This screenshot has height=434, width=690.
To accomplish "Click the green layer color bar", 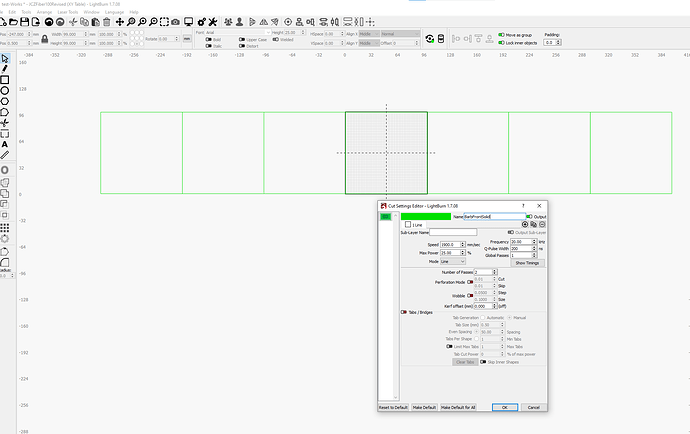I will 426,217.
